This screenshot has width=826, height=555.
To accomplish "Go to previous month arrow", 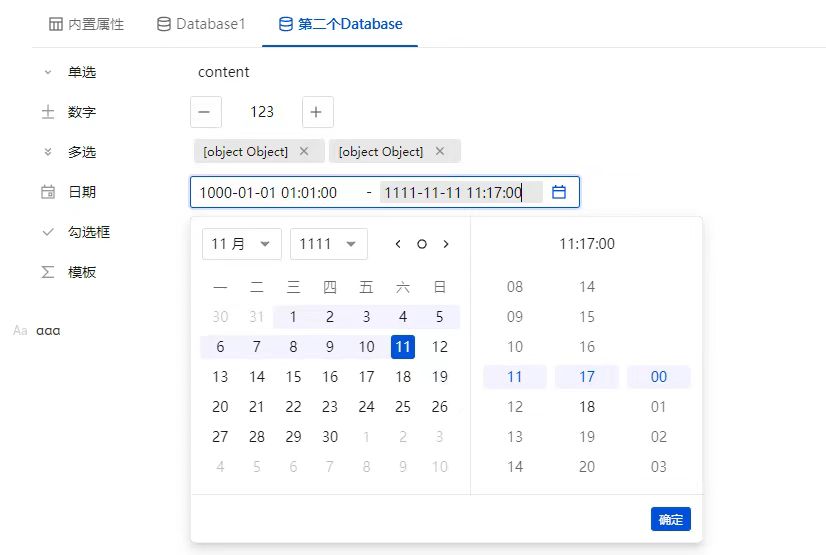I will [x=398, y=244].
